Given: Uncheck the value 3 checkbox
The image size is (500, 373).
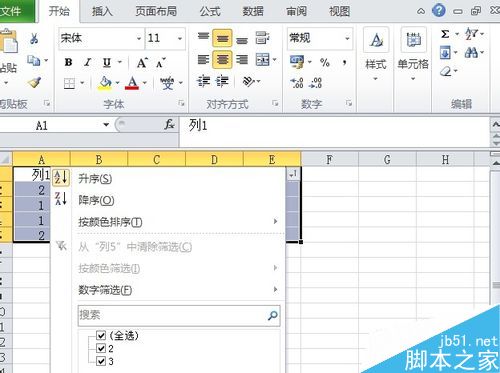Looking at the screenshot, I should click(x=101, y=361).
